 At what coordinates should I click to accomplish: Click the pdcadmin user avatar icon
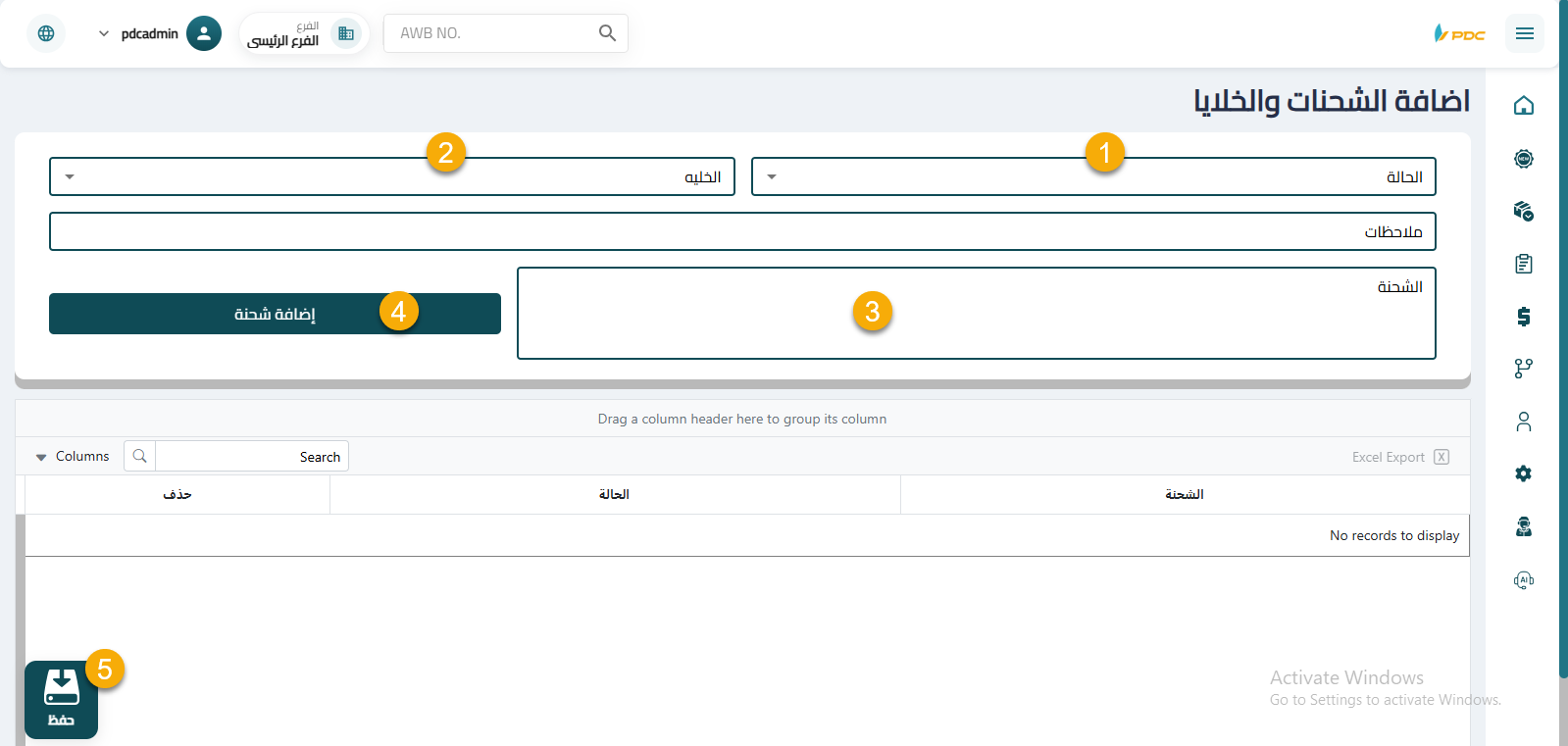click(x=204, y=33)
